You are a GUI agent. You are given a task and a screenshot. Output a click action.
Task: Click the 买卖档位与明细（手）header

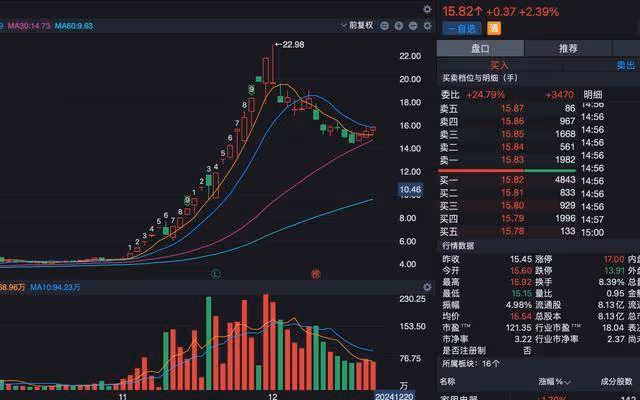click(x=480, y=78)
